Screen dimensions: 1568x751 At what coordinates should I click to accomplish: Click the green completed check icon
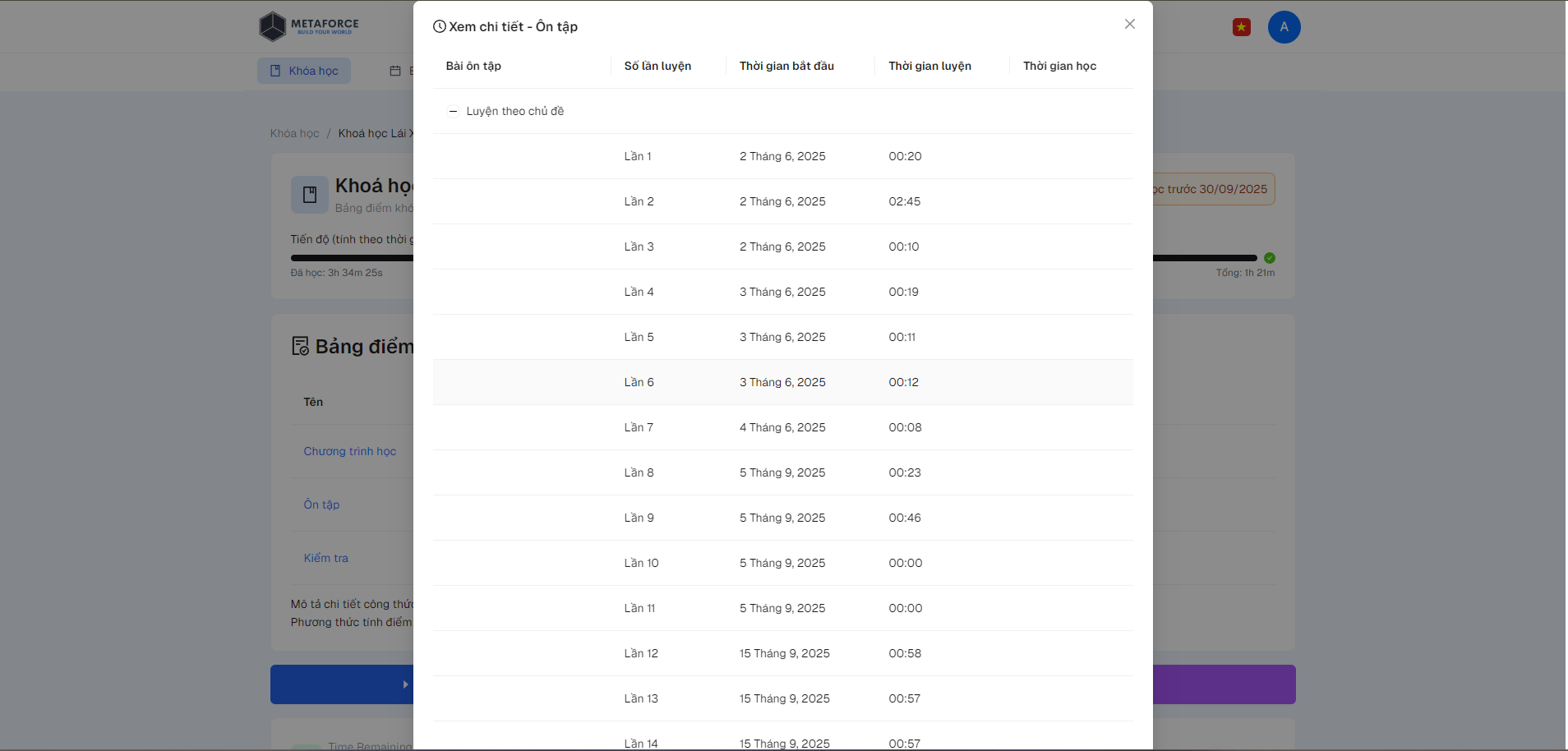[x=1269, y=258]
